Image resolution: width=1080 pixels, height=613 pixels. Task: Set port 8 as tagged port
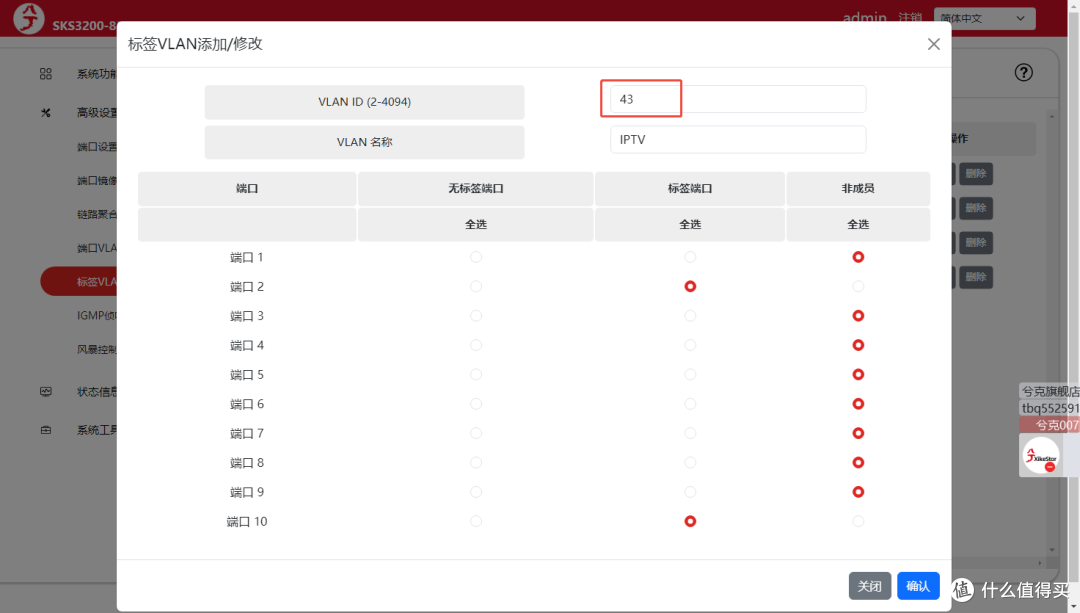tap(690, 463)
